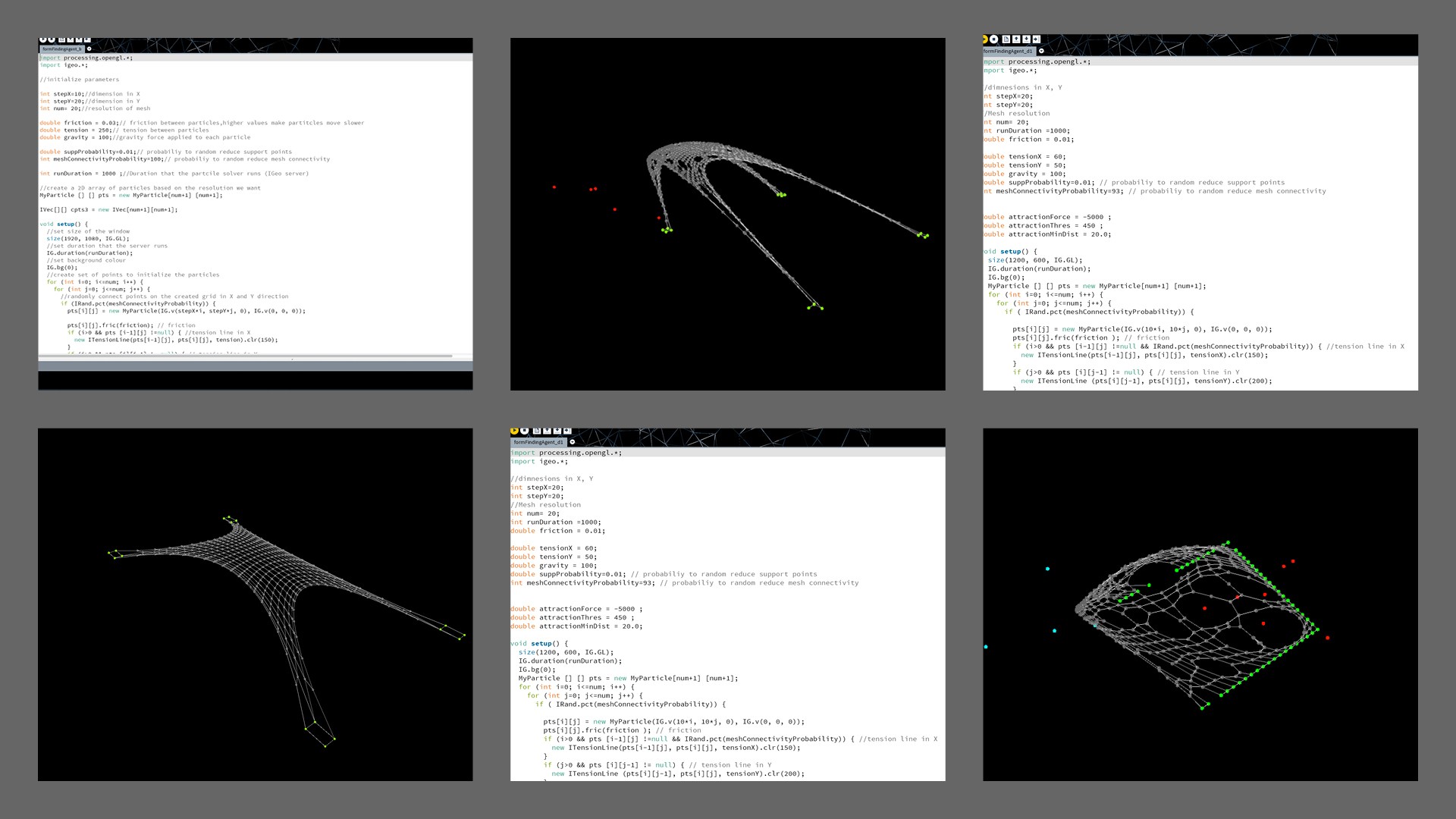Click the Open (up arrow) icon in upper-right editor
The image size is (1456, 819).
tap(1016, 39)
